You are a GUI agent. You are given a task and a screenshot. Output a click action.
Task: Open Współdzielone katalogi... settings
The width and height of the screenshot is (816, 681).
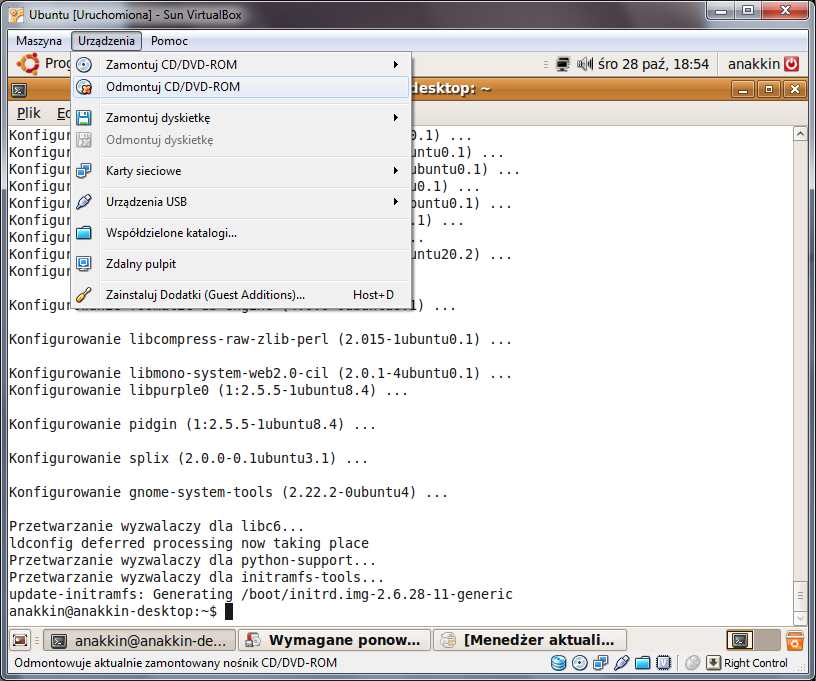click(241, 233)
